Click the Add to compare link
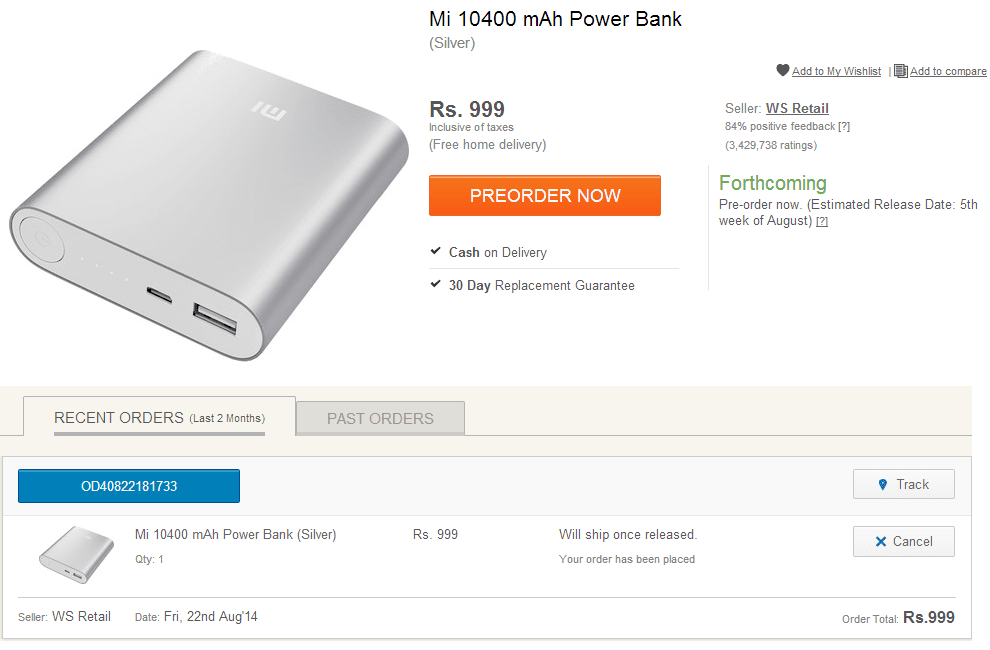 (948, 72)
